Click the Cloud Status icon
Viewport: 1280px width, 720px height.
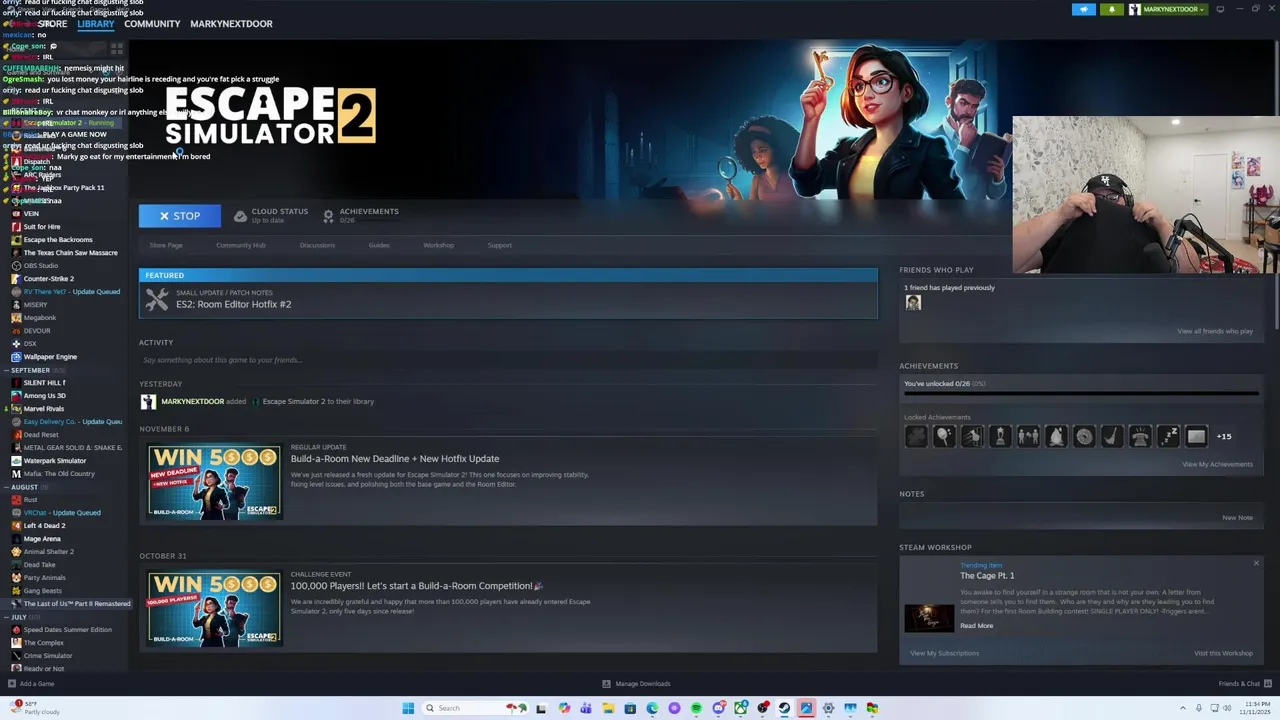click(240, 215)
